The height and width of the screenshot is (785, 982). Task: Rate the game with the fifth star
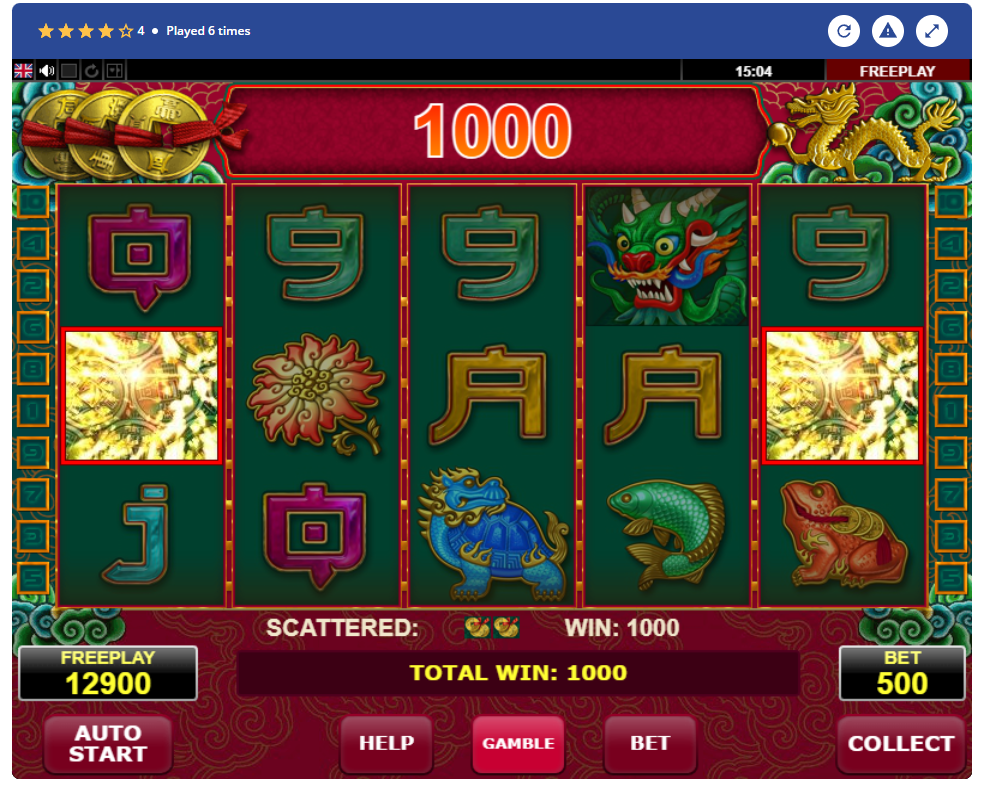pos(126,31)
